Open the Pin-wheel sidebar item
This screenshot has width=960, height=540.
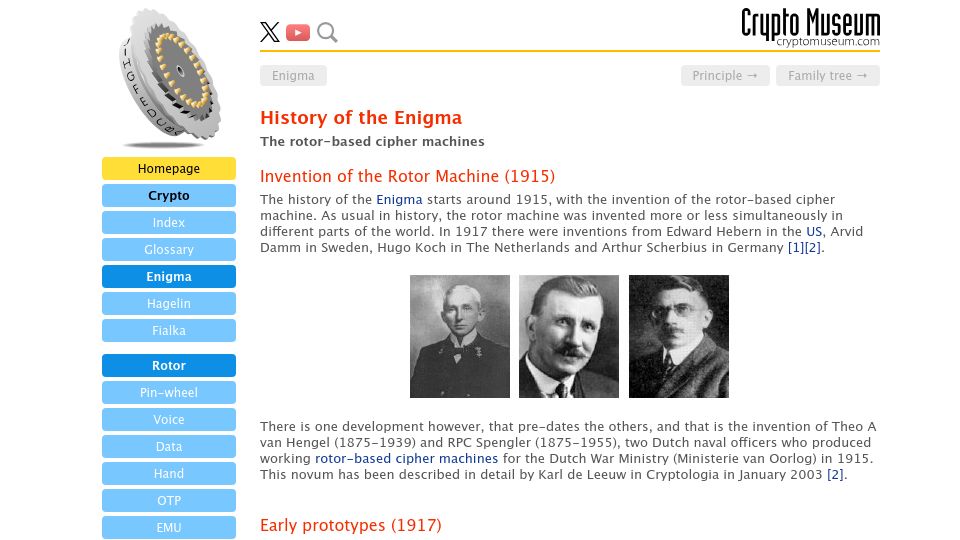click(x=169, y=392)
